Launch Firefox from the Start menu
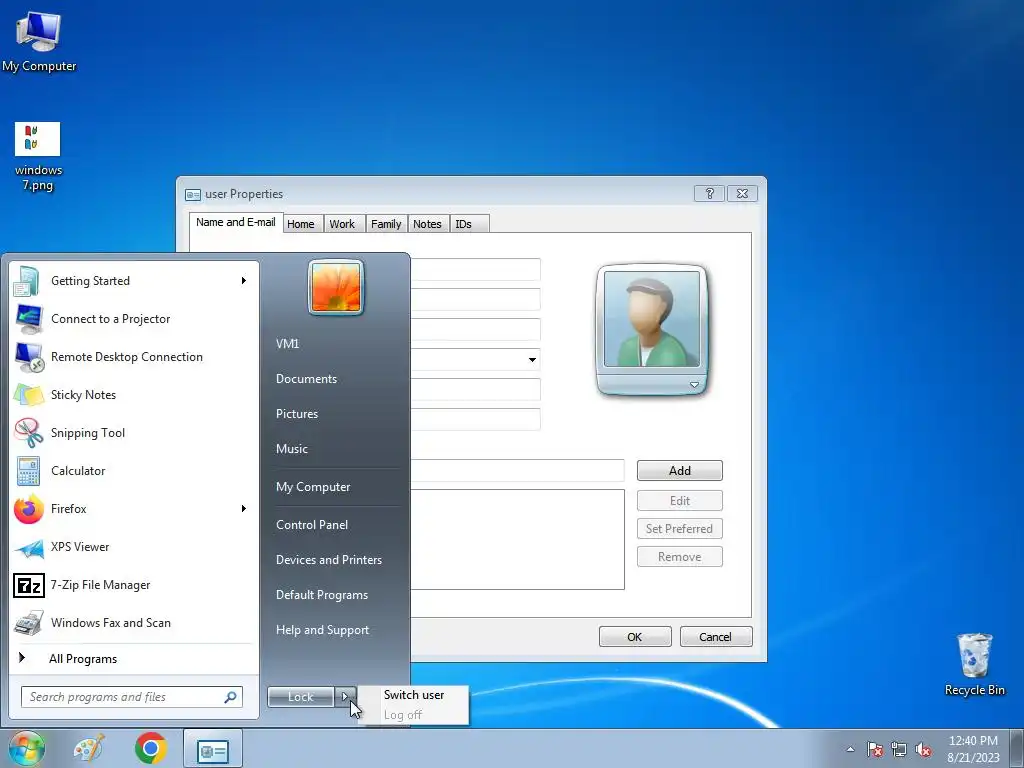The width and height of the screenshot is (1024, 768). pyautogui.click(x=134, y=509)
